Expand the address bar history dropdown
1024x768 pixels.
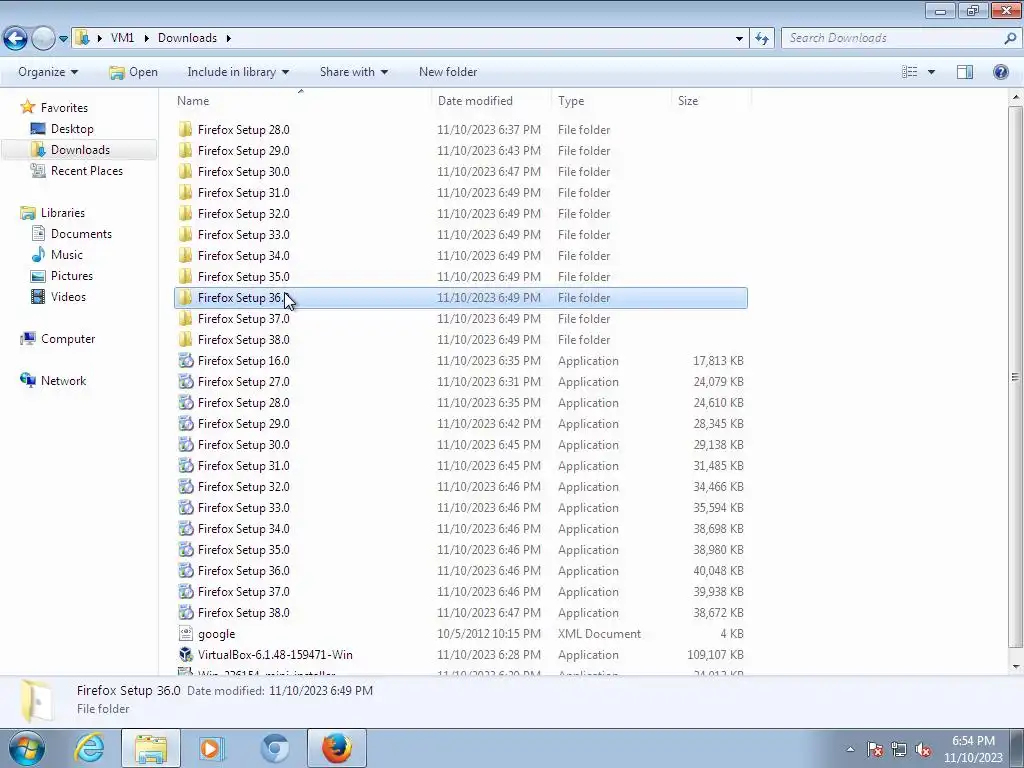tap(739, 38)
